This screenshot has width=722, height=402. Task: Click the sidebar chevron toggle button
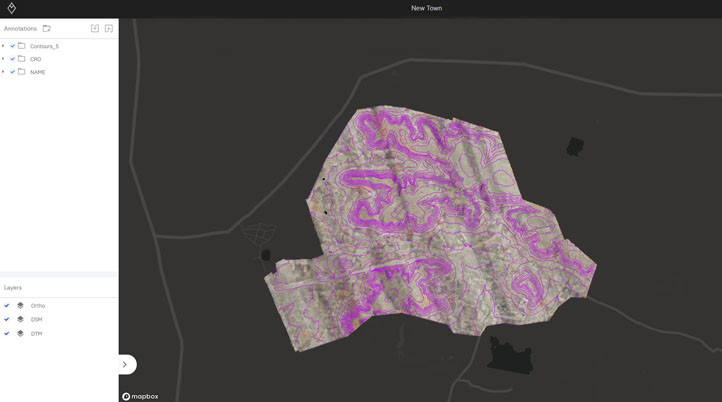124,365
